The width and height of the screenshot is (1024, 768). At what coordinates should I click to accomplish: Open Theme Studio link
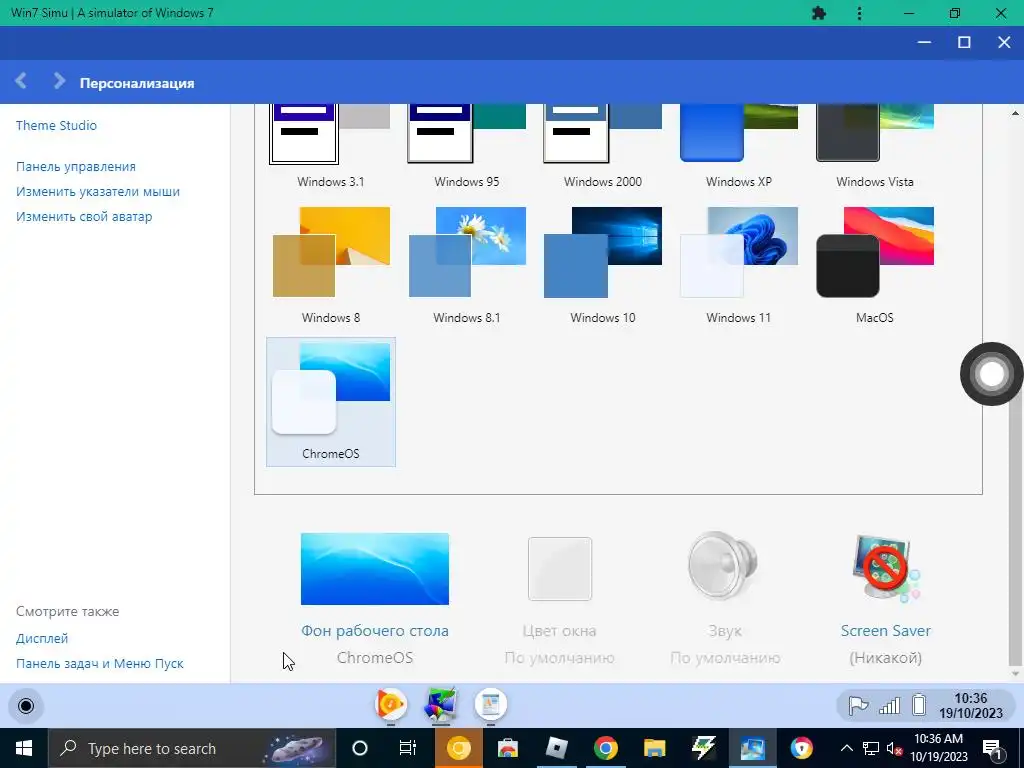click(x=56, y=125)
